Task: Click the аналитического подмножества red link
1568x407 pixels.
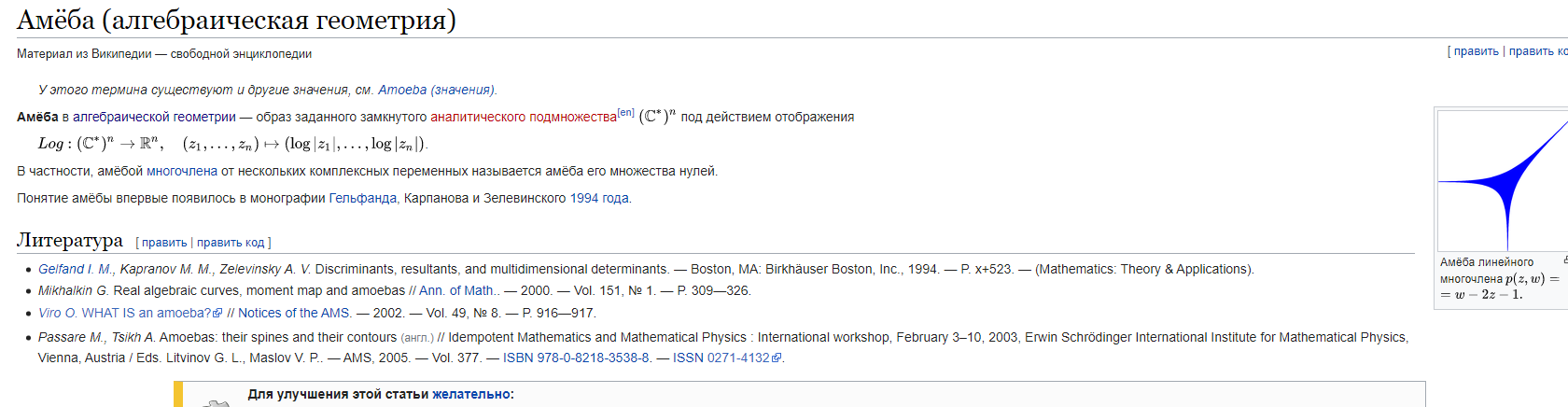Action: 524,117
